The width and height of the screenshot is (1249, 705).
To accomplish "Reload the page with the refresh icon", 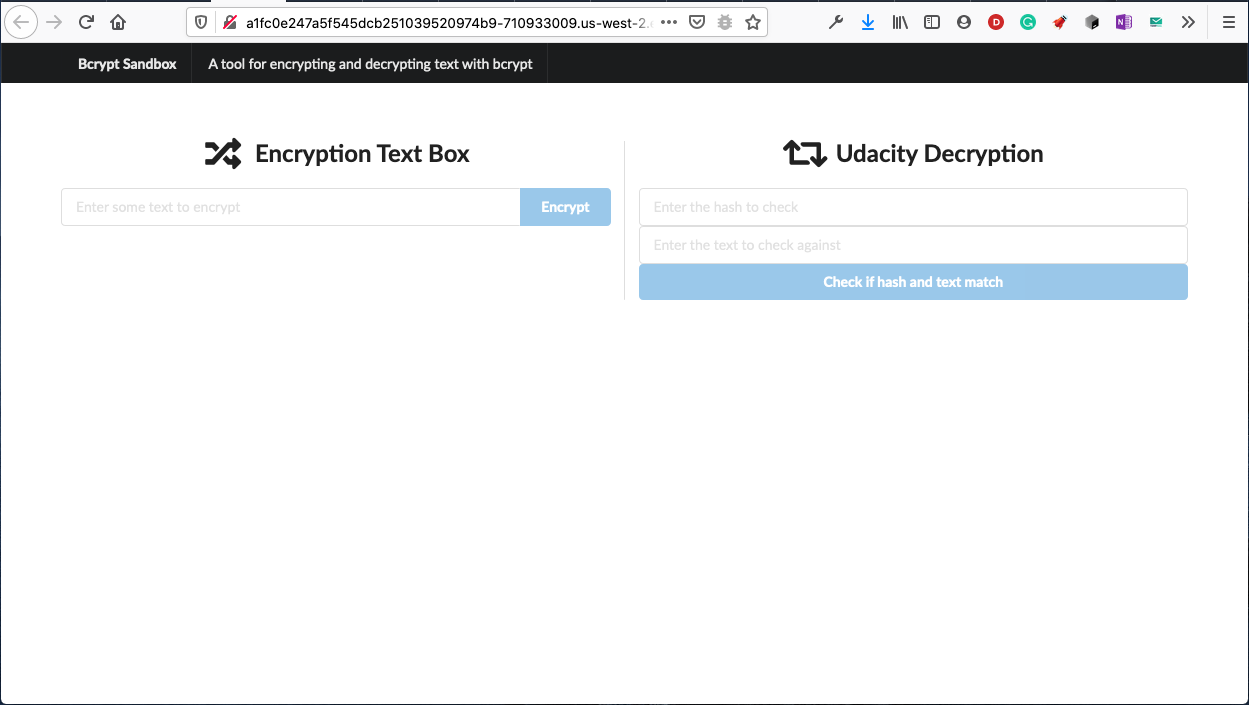I will tap(86, 22).
